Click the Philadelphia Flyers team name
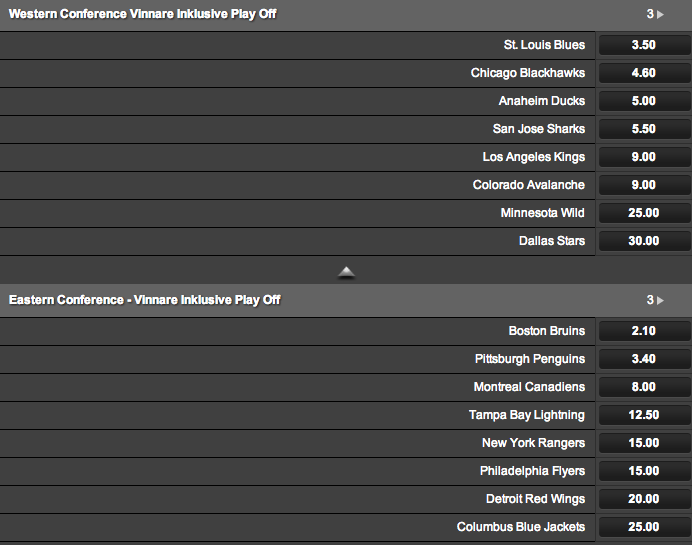Image resolution: width=692 pixels, height=545 pixels. click(x=532, y=471)
